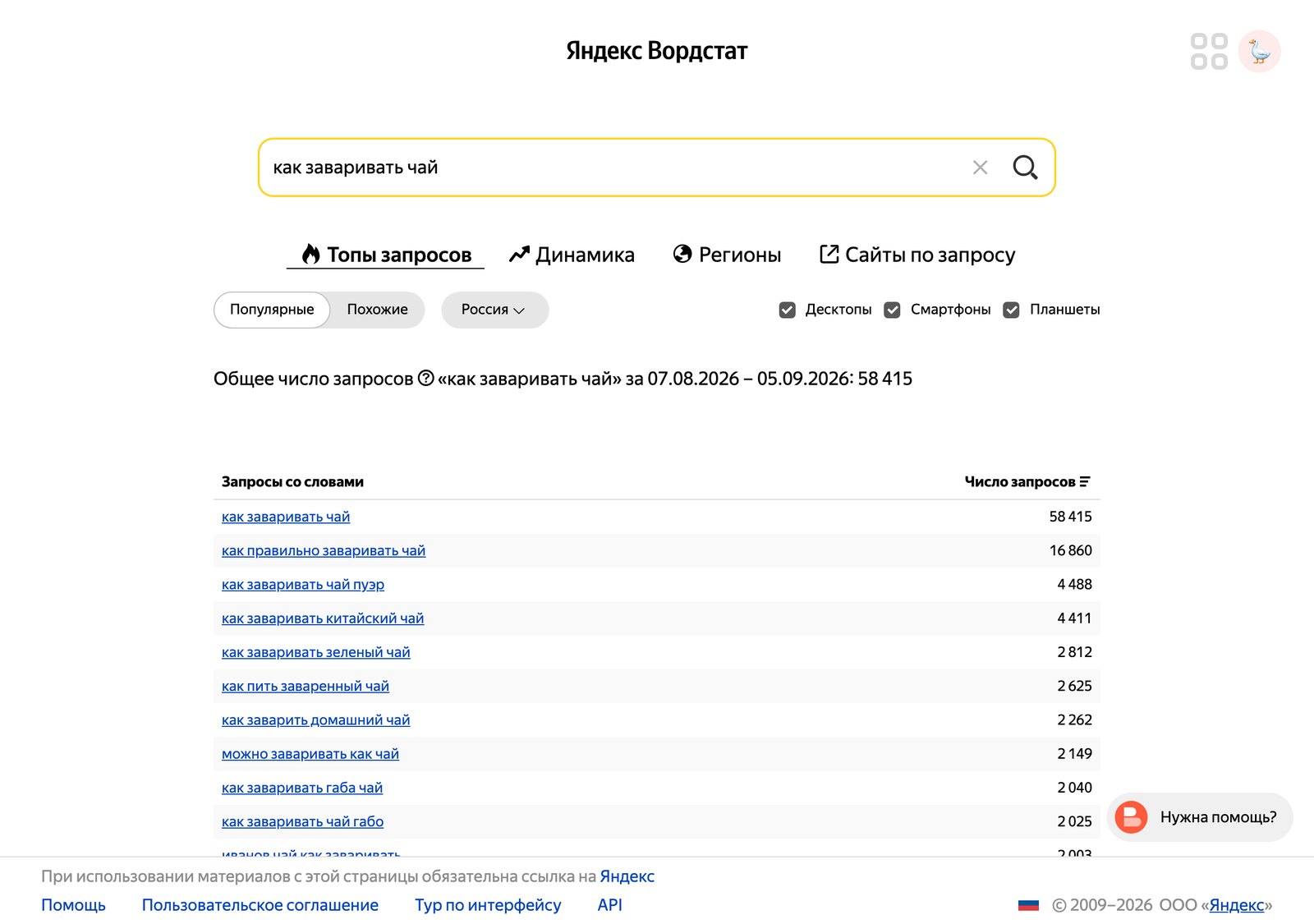
Task: Click the orange chat help icon
Action: [x=1131, y=817]
